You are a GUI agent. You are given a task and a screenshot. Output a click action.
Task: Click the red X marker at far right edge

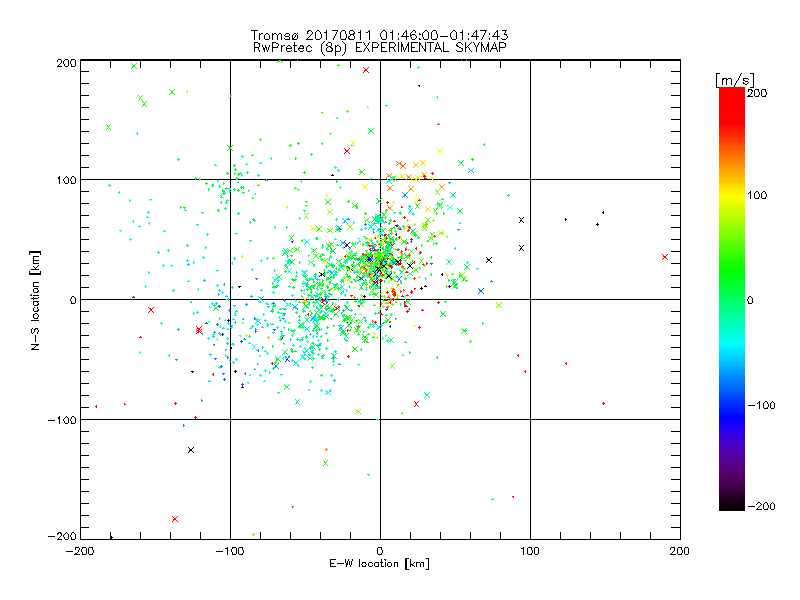coord(665,257)
